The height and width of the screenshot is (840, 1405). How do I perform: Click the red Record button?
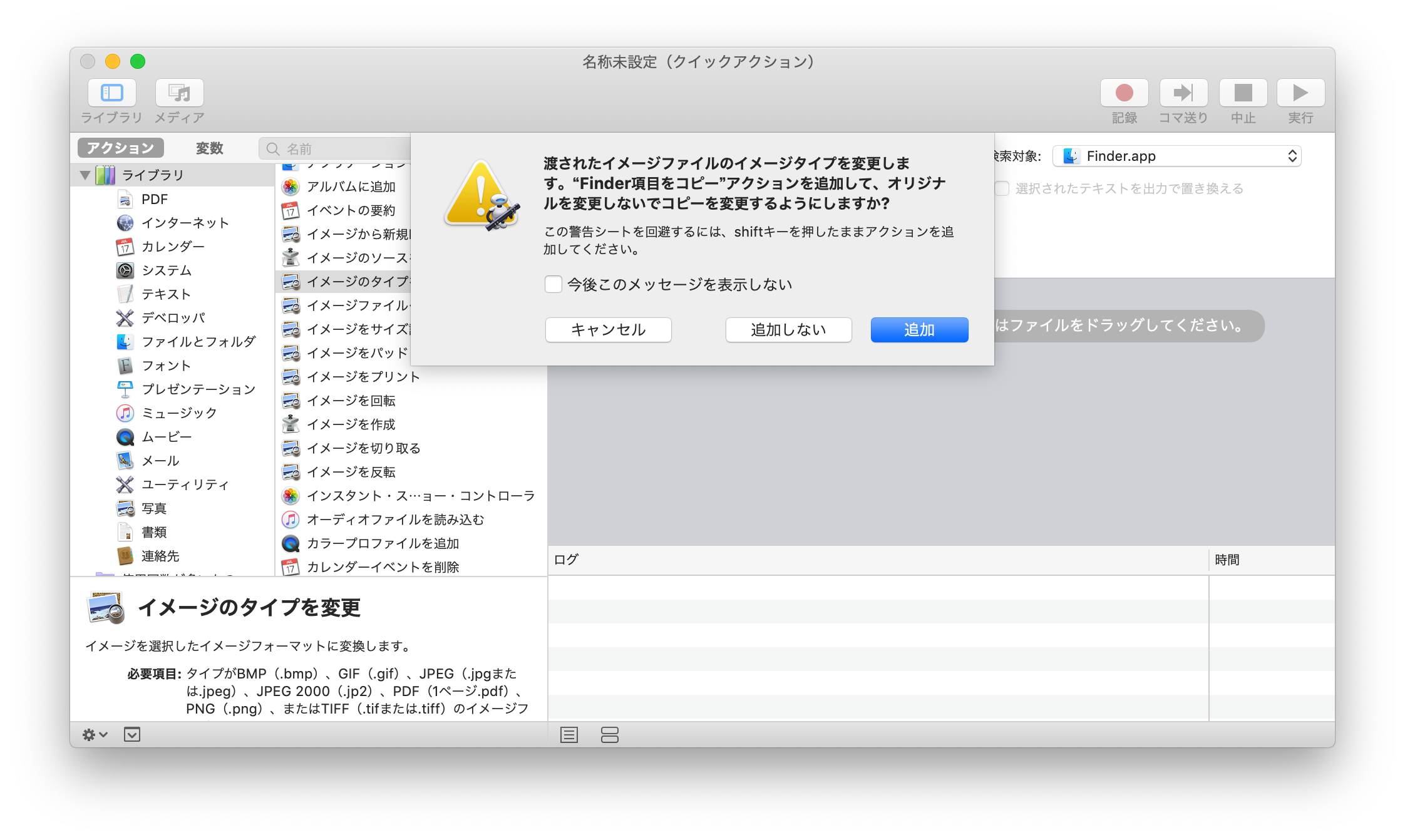[1124, 93]
